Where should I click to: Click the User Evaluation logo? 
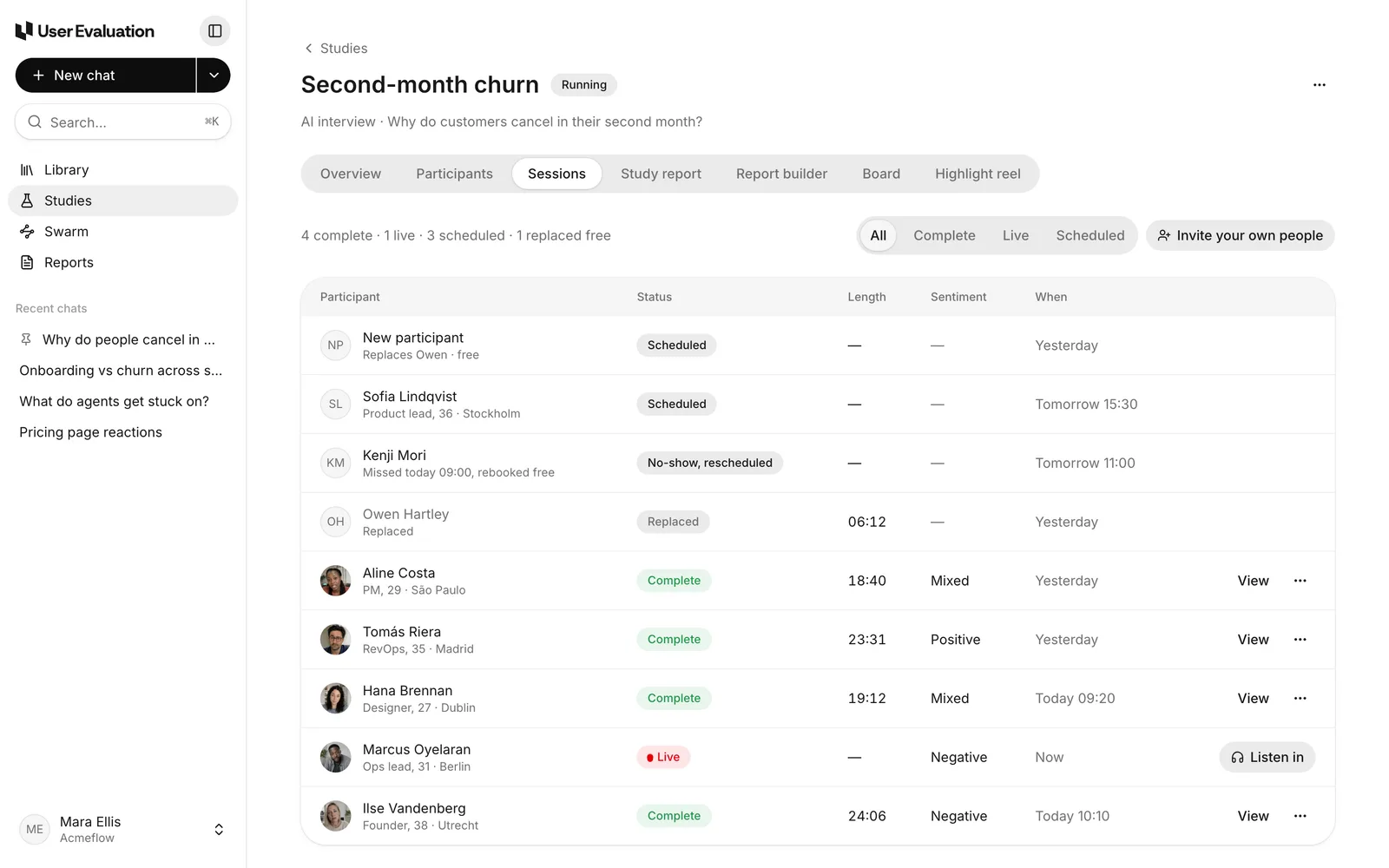coord(85,31)
